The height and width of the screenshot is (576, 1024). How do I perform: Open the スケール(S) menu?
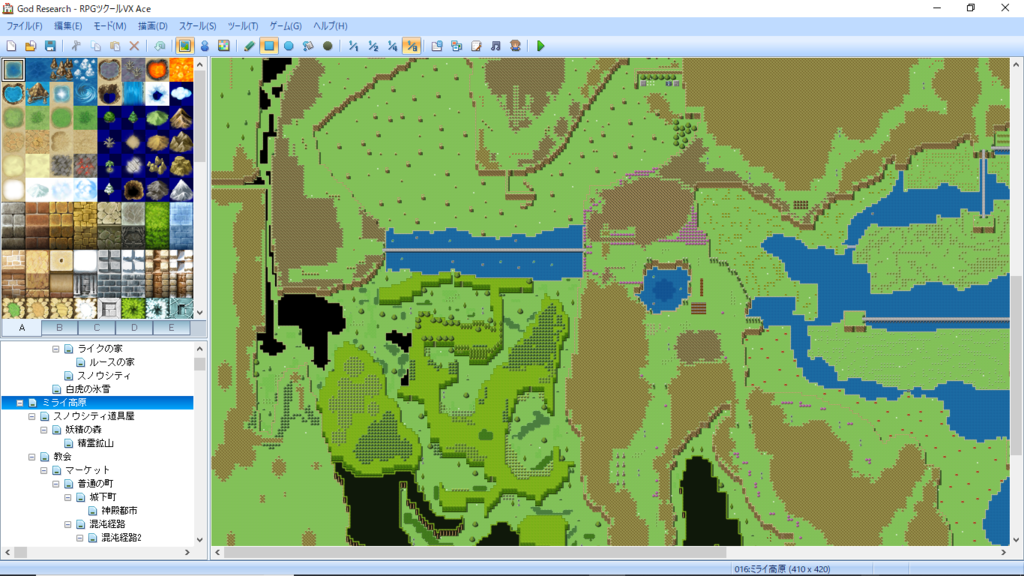tap(197, 26)
